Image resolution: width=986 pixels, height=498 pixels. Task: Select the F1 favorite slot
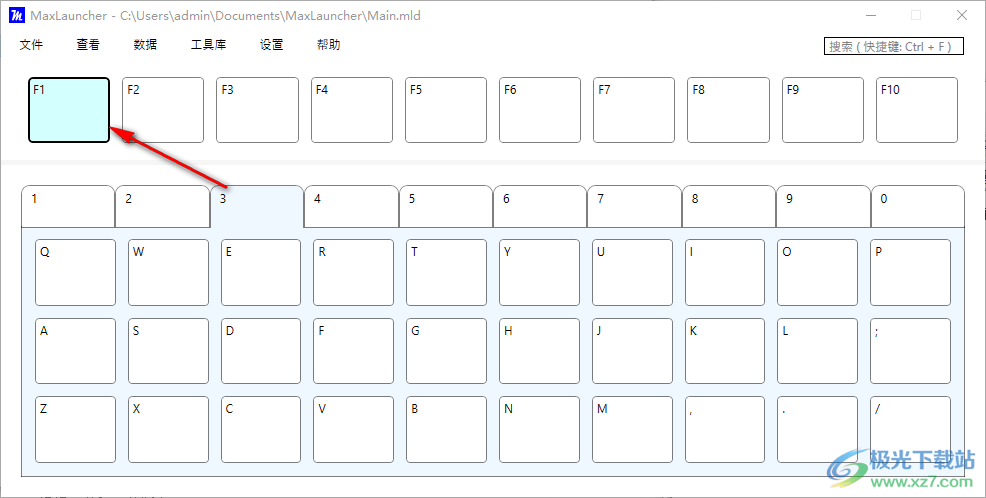click(x=69, y=110)
